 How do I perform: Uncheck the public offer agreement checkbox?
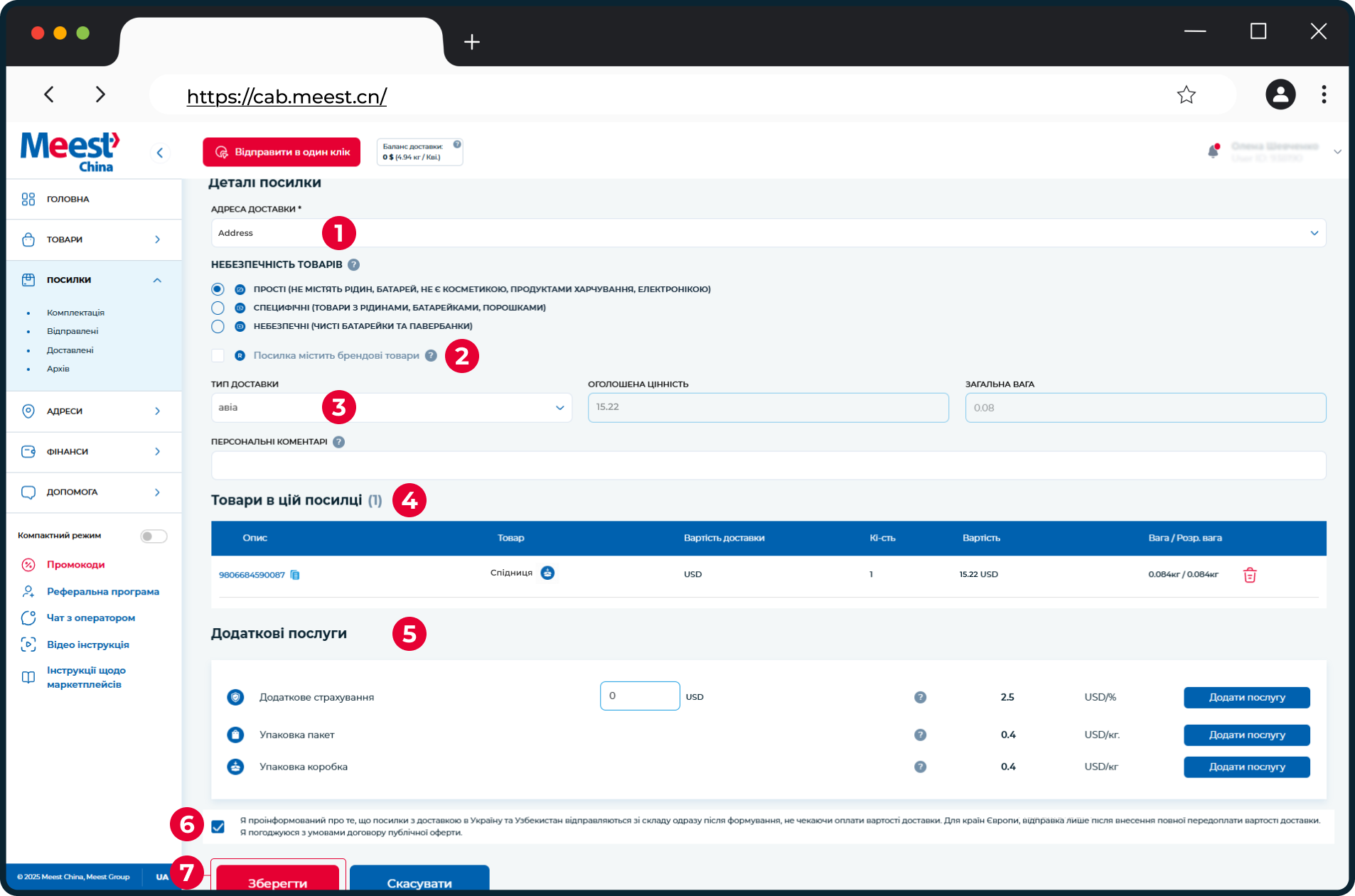click(x=218, y=826)
